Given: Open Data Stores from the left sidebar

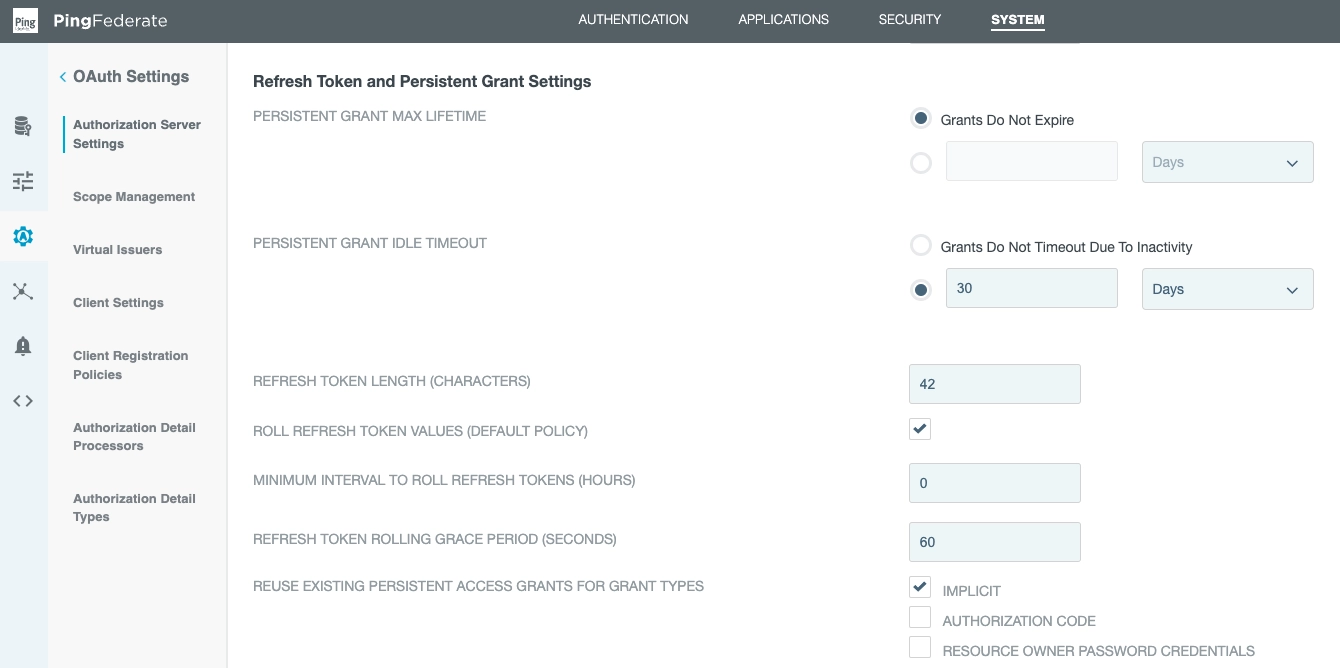Looking at the screenshot, I should click(x=24, y=126).
